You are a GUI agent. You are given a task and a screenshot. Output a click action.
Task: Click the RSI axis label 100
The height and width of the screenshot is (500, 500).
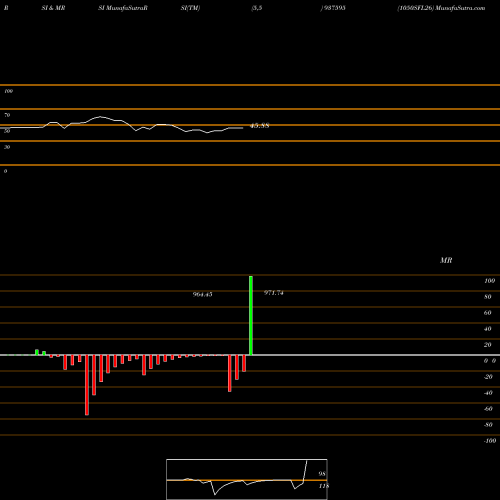click(x=8, y=91)
